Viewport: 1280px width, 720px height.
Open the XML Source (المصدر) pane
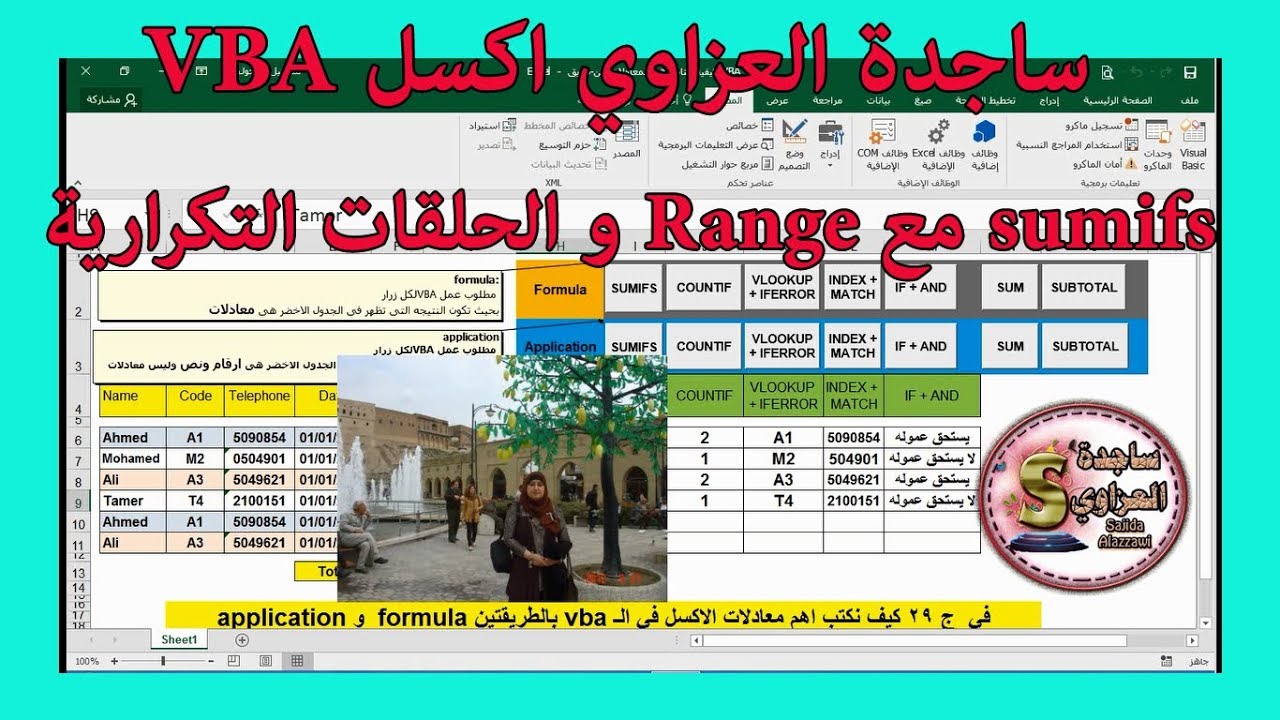[627, 139]
